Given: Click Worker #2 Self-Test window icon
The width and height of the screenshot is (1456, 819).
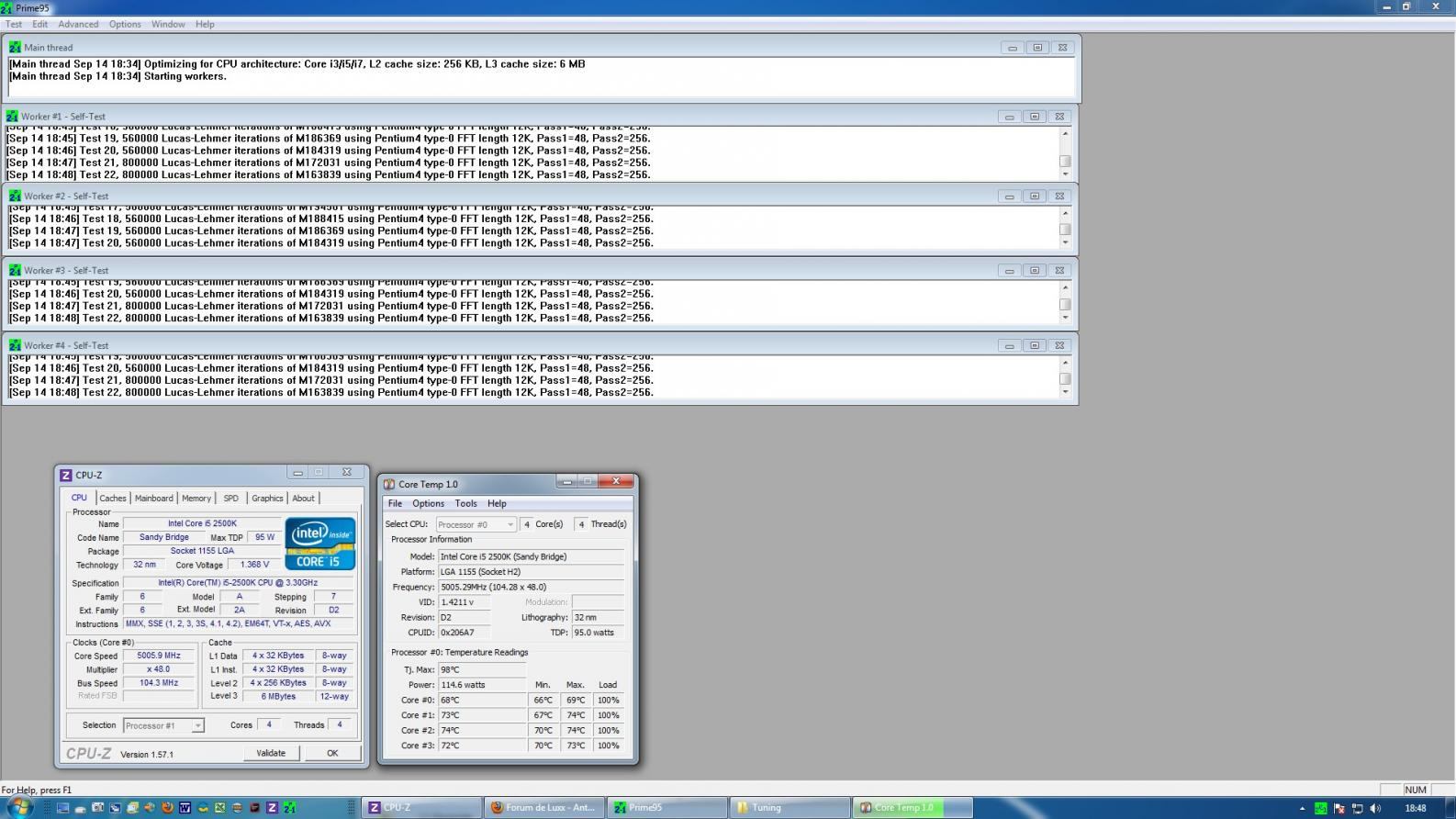Looking at the screenshot, I should [x=15, y=196].
